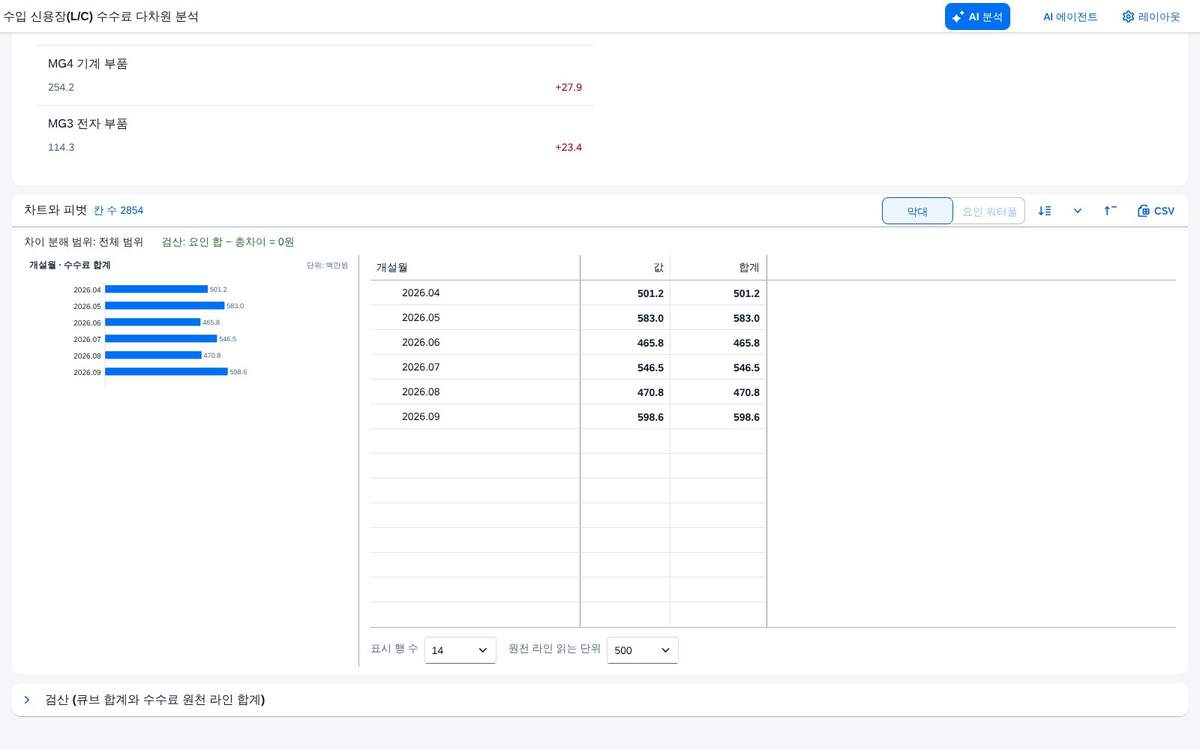
Task: Click the 합계 column header
Action: tap(718, 268)
